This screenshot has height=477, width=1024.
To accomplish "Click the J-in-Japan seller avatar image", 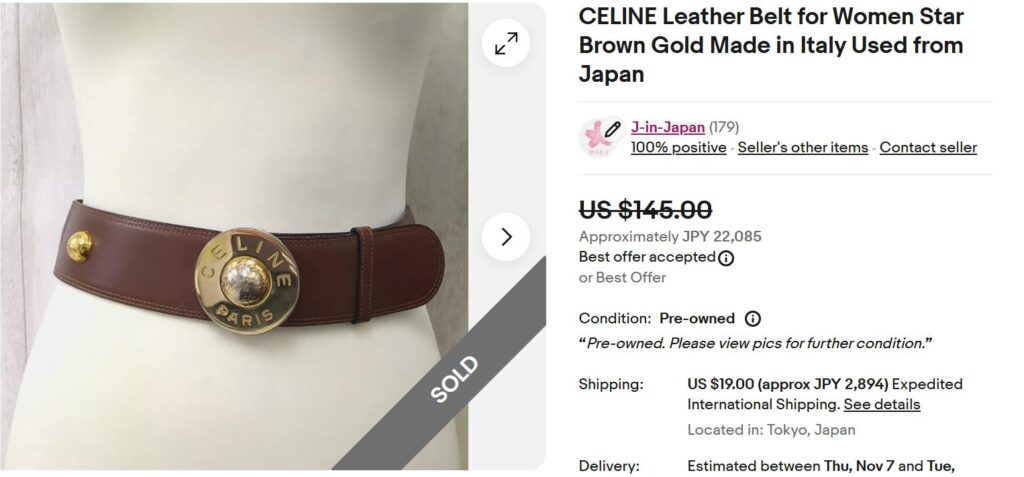I will point(598,138).
